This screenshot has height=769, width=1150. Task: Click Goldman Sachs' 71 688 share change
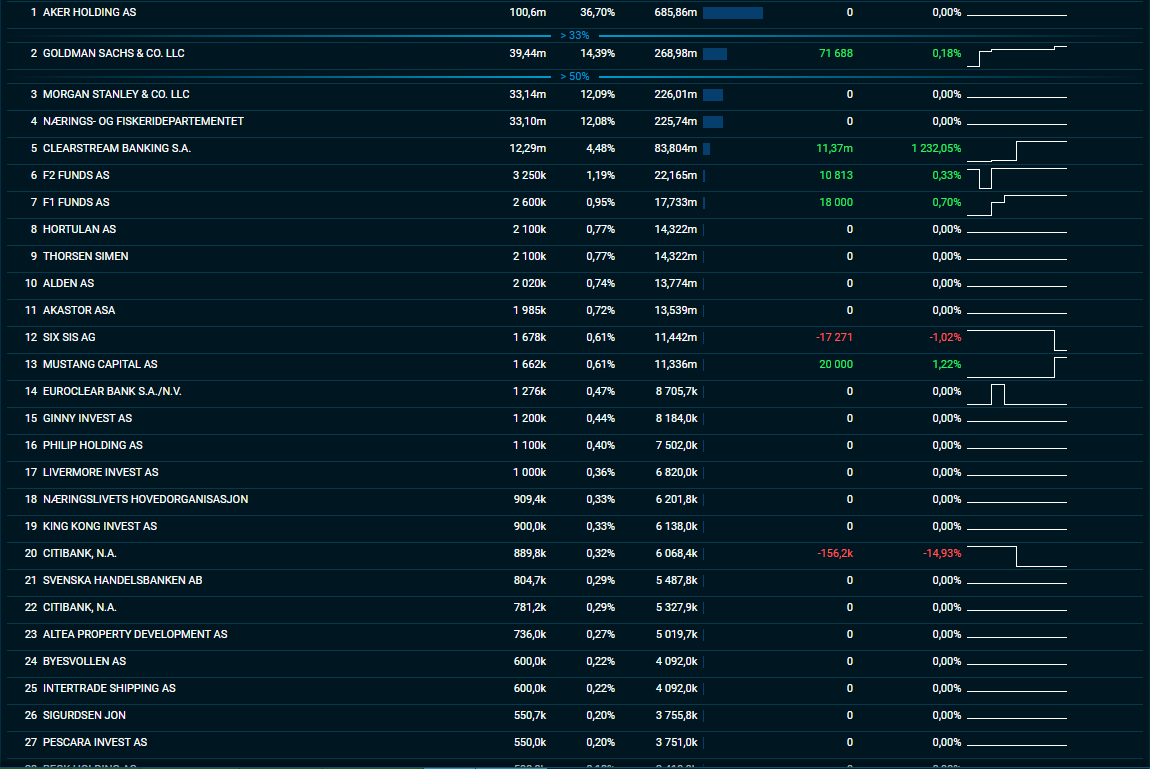(836, 54)
